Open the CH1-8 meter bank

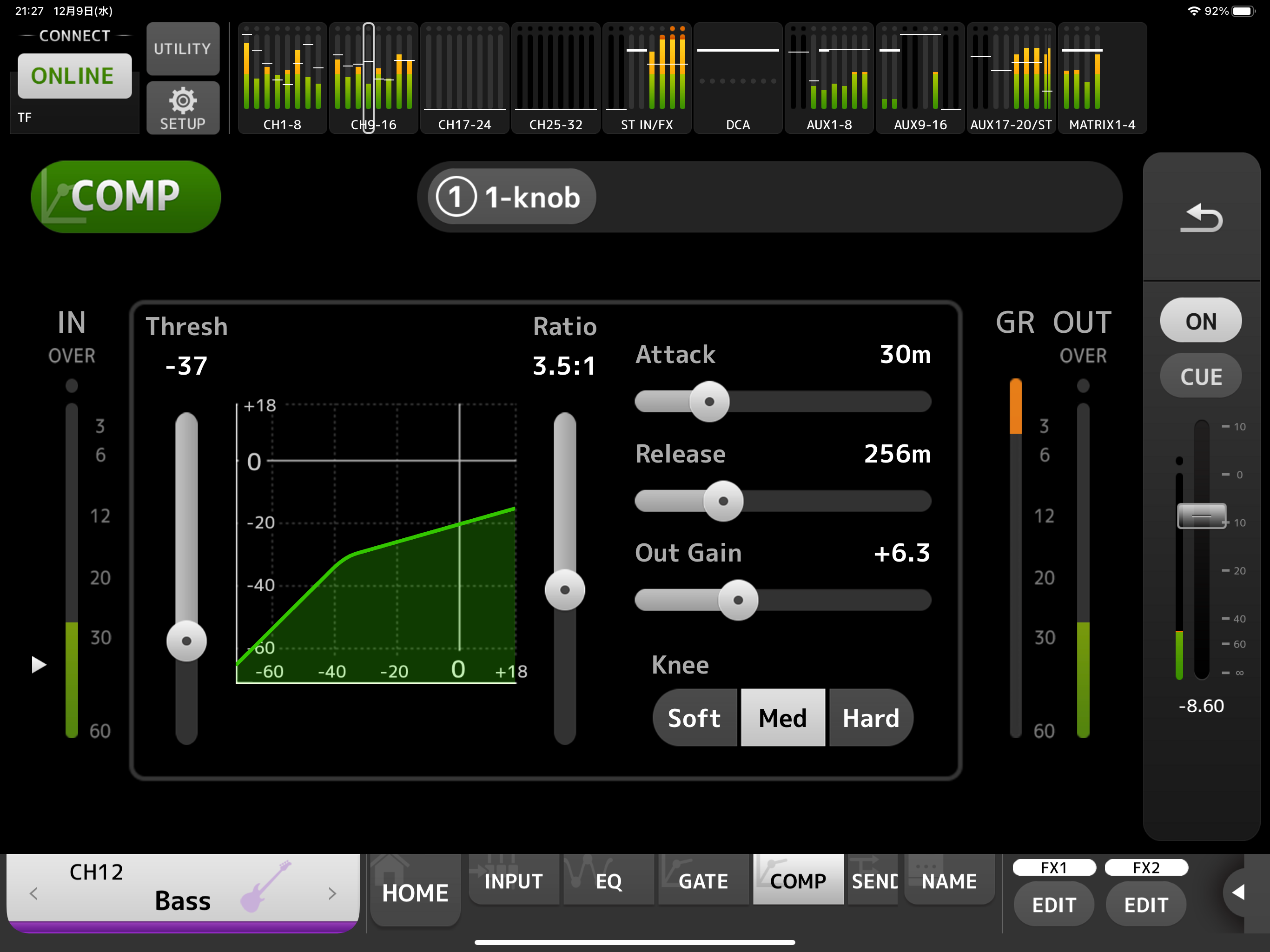click(282, 78)
